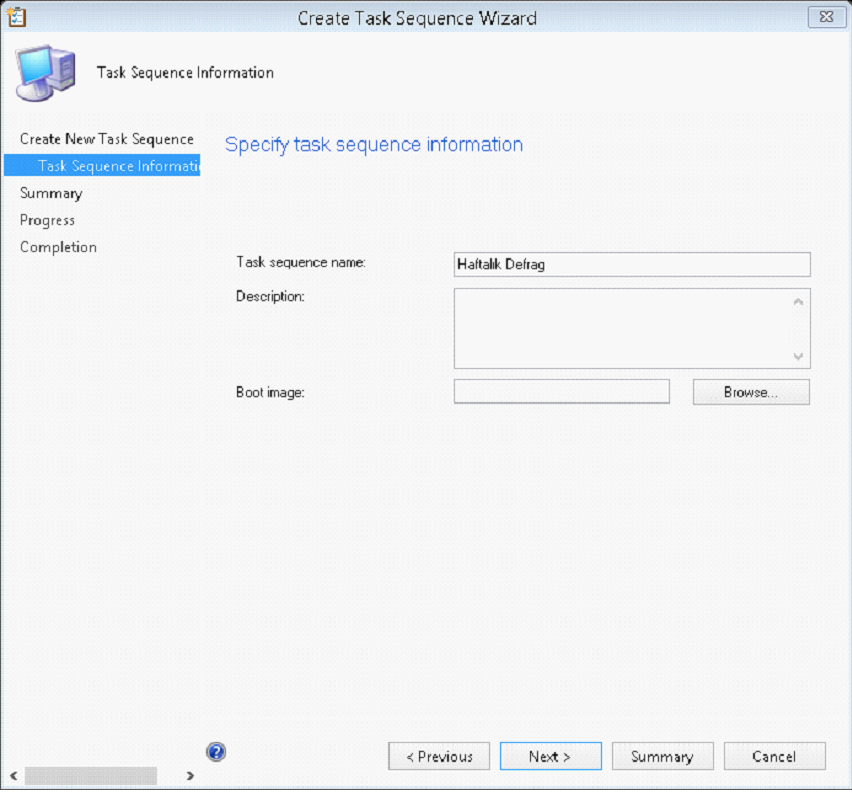852x806 pixels.
Task: Click into the Description text area
Action: [623, 328]
